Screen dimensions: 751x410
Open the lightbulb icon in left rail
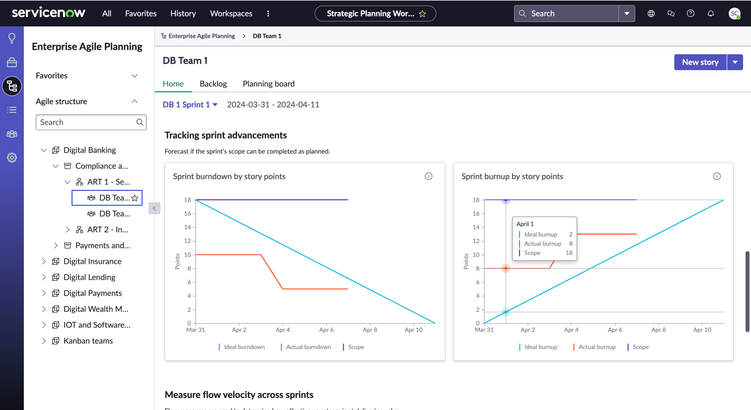click(12, 38)
